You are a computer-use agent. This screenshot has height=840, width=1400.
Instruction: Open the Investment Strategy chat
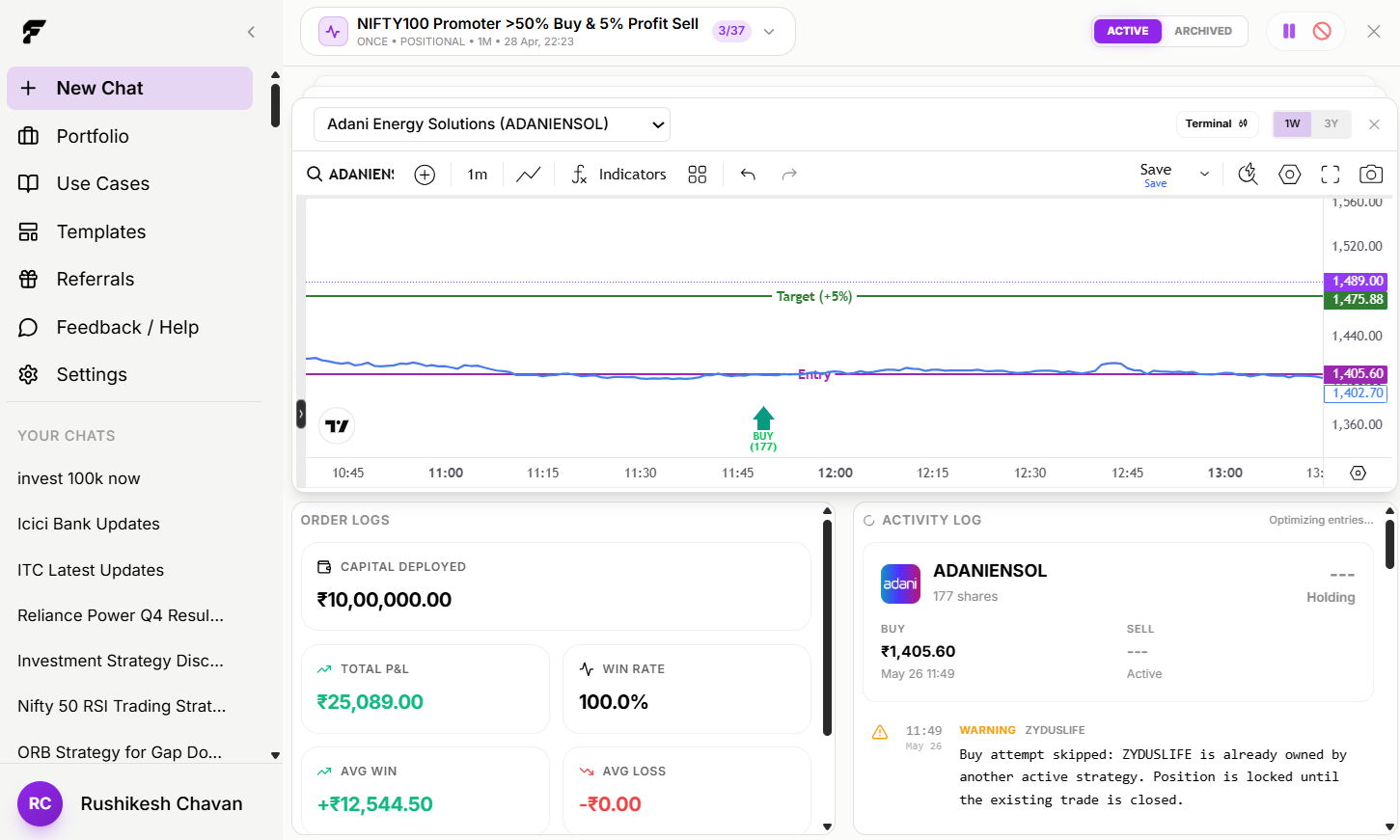[x=121, y=661]
